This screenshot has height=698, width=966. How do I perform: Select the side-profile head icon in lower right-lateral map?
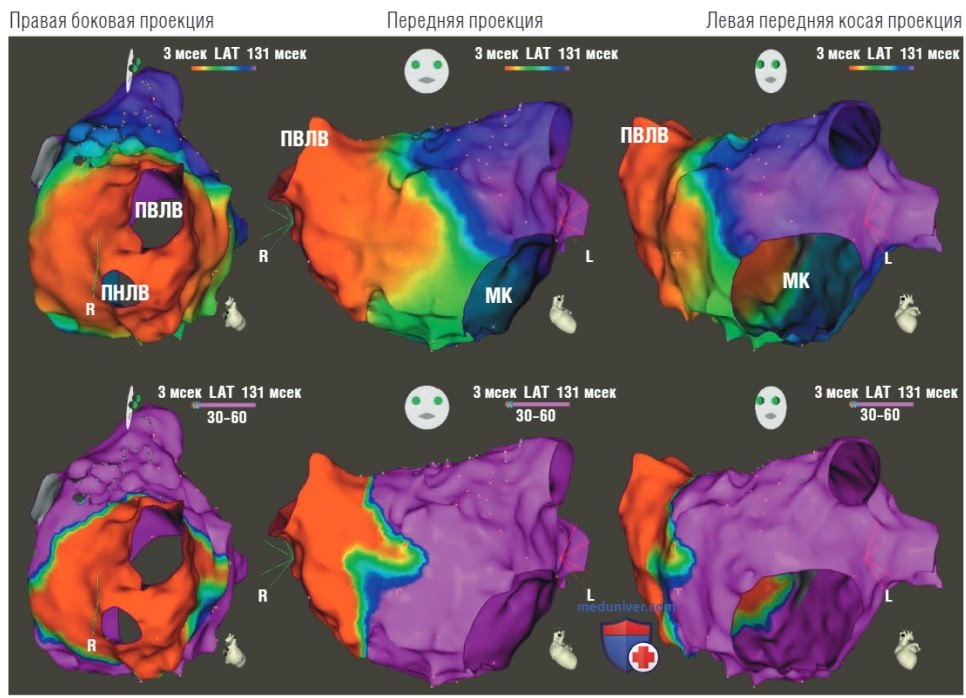point(132,407)
